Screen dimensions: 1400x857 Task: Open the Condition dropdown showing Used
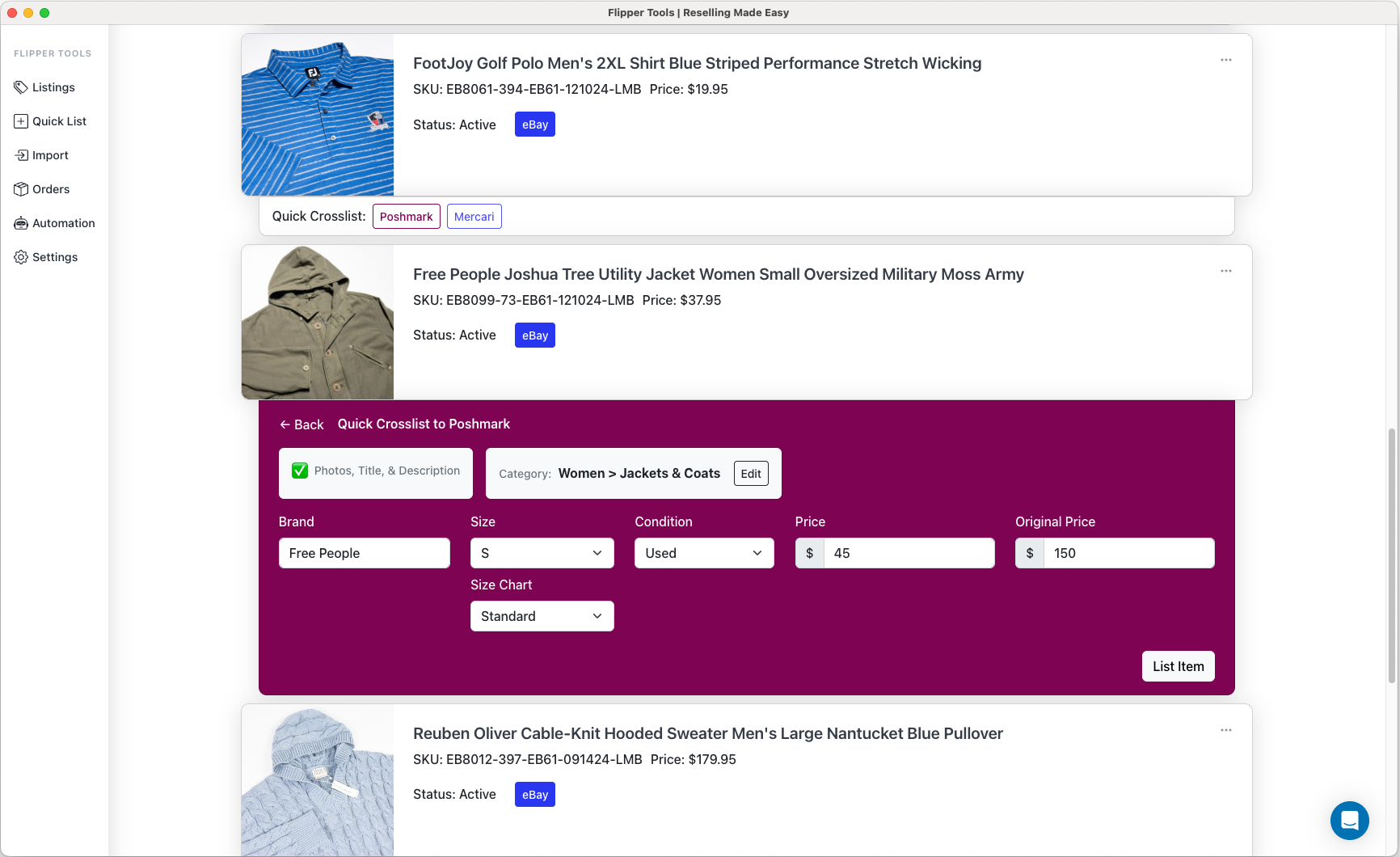(x=704, y=553)
